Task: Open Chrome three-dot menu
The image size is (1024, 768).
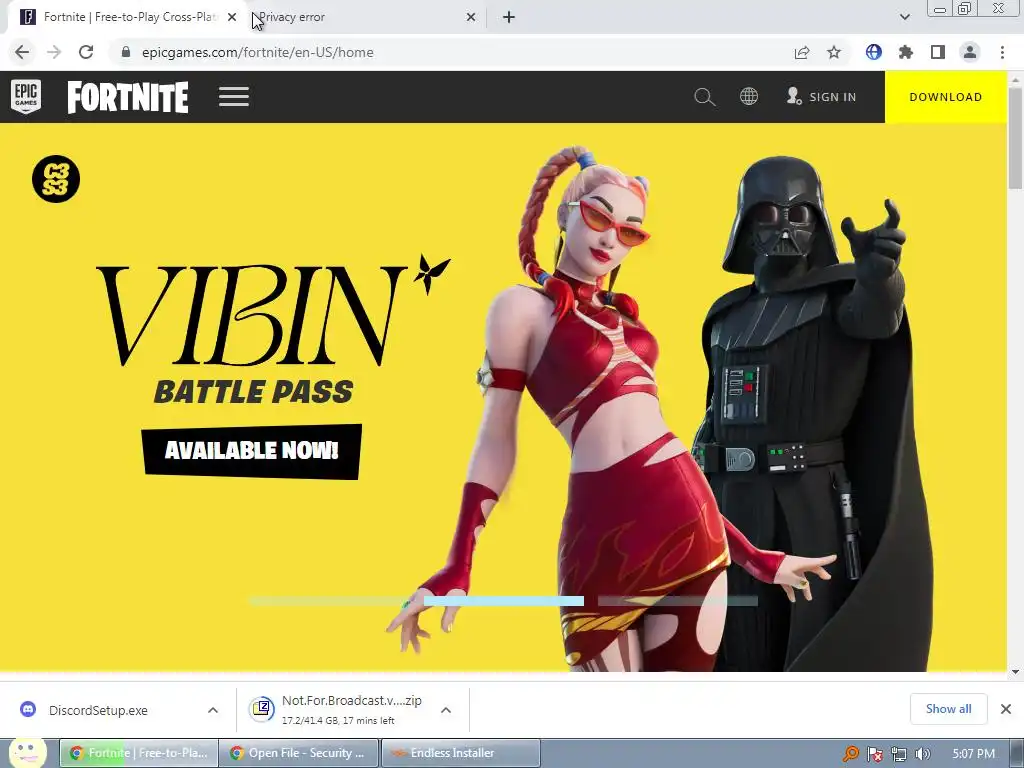Action: pyautogui.click(x=1002, y=52)
